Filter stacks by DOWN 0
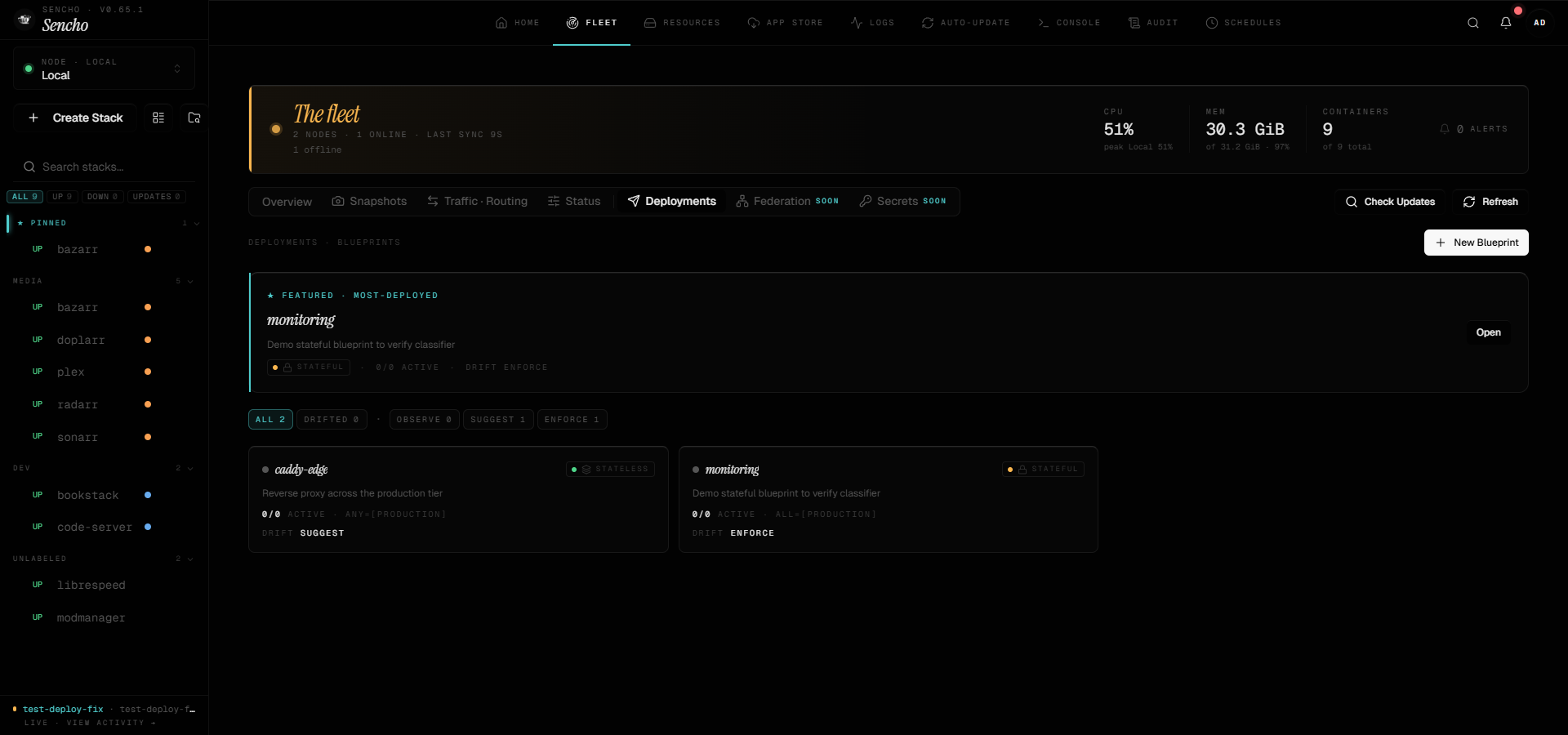 tap(103, 197)
